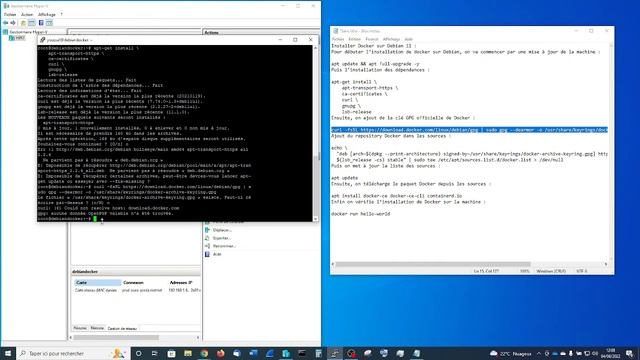Open the ? help menu in Hyper-V Manager
This screenshot has height=360, width=640.
(x=61, y=14)
